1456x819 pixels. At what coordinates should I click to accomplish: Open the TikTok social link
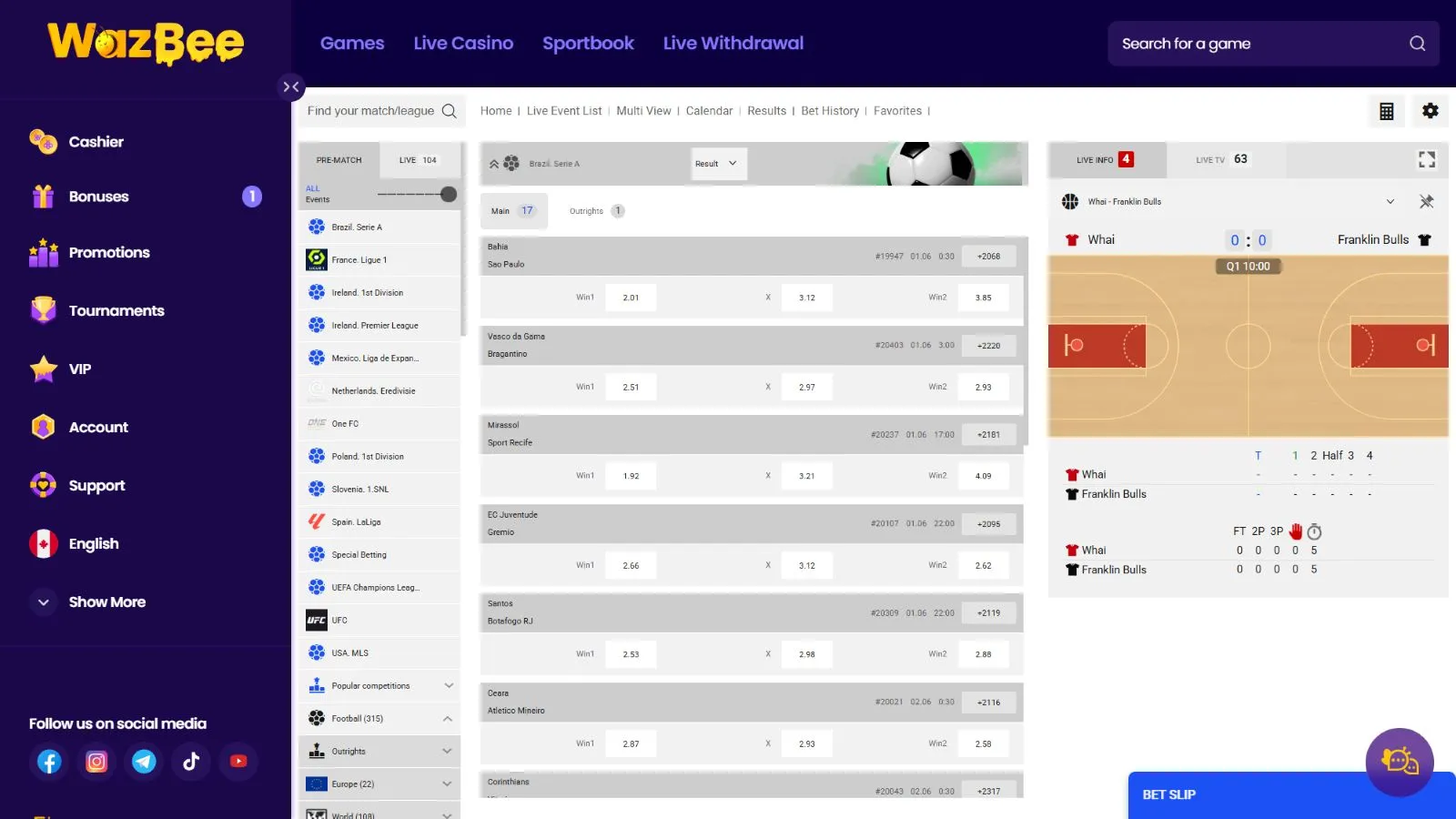191,762
